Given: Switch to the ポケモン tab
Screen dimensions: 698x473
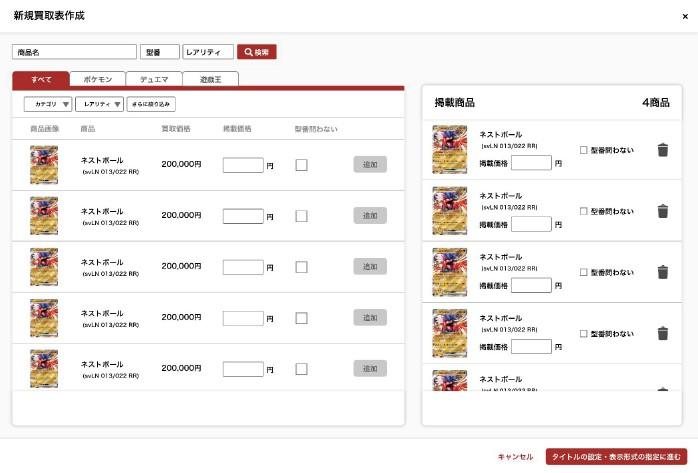Looking at the screenshot, I should pos(98,79).
